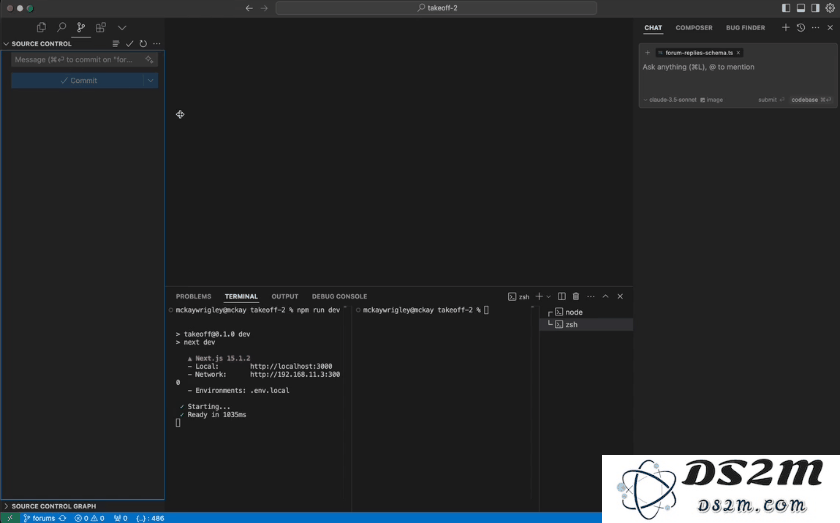Image resolution: width=840 pixels, height=523 pixels.
Task: Switch to the COMPOSER tab
Action: [694, 28]
